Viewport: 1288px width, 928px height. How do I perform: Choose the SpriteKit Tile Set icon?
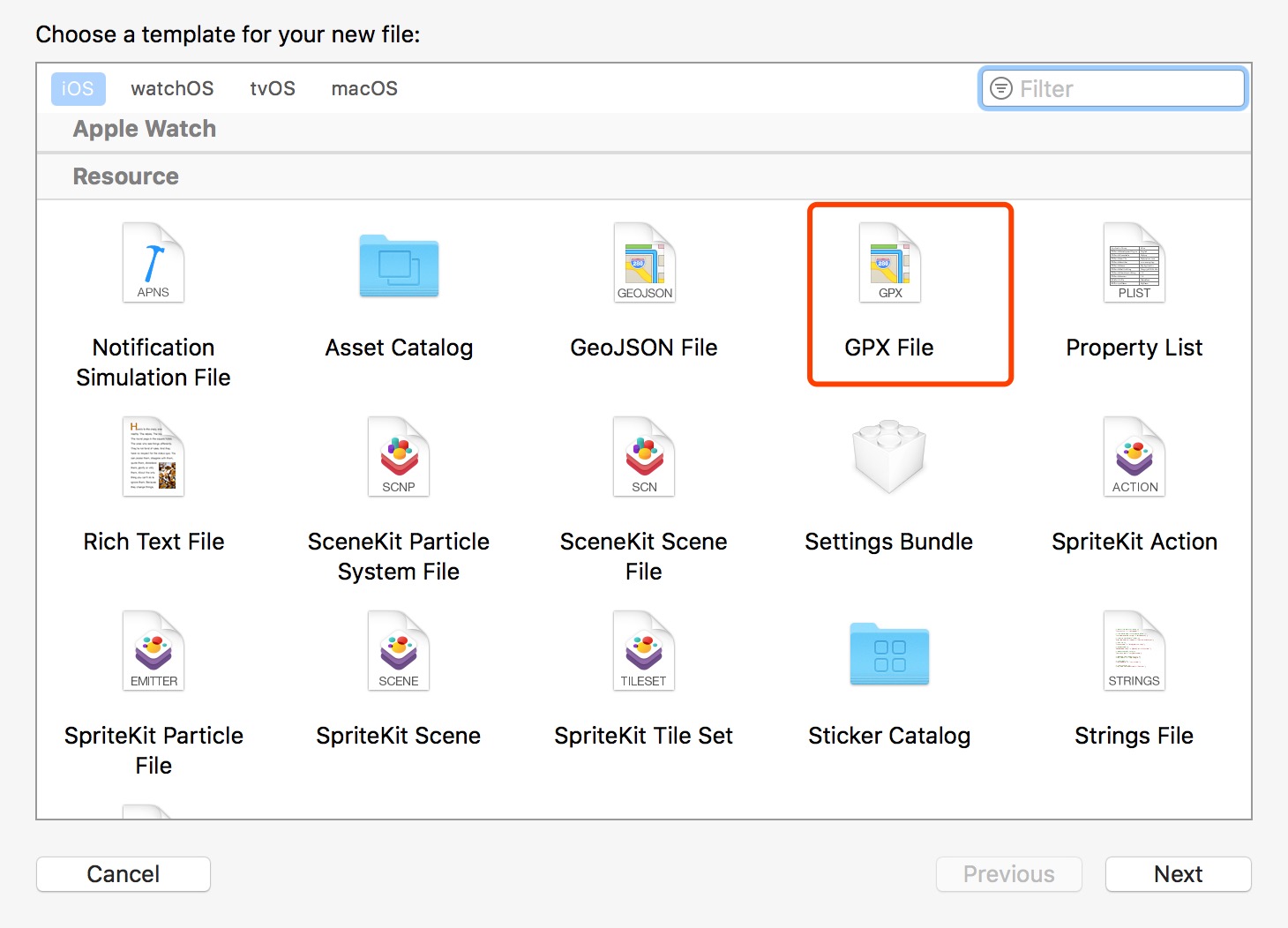644,651
